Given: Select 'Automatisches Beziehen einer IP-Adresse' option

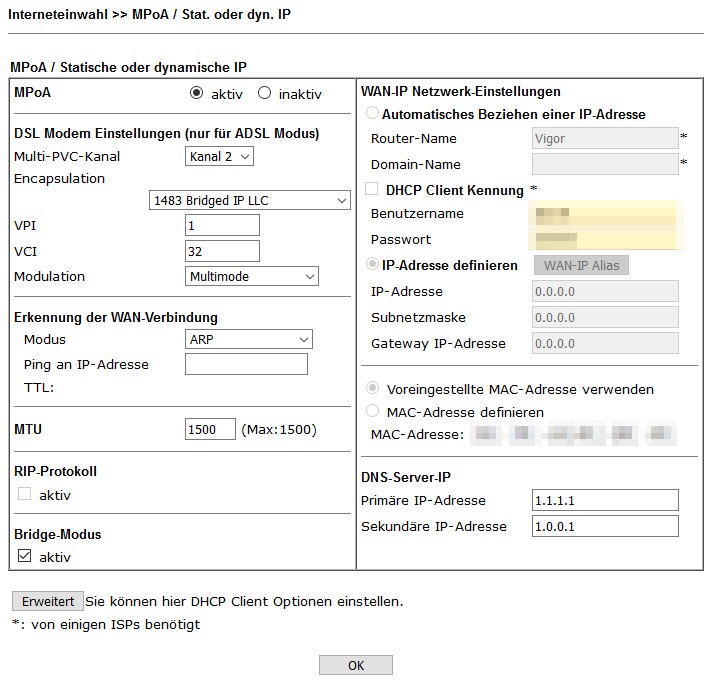Looking at the screenshot, I should [x=373, y=114].
